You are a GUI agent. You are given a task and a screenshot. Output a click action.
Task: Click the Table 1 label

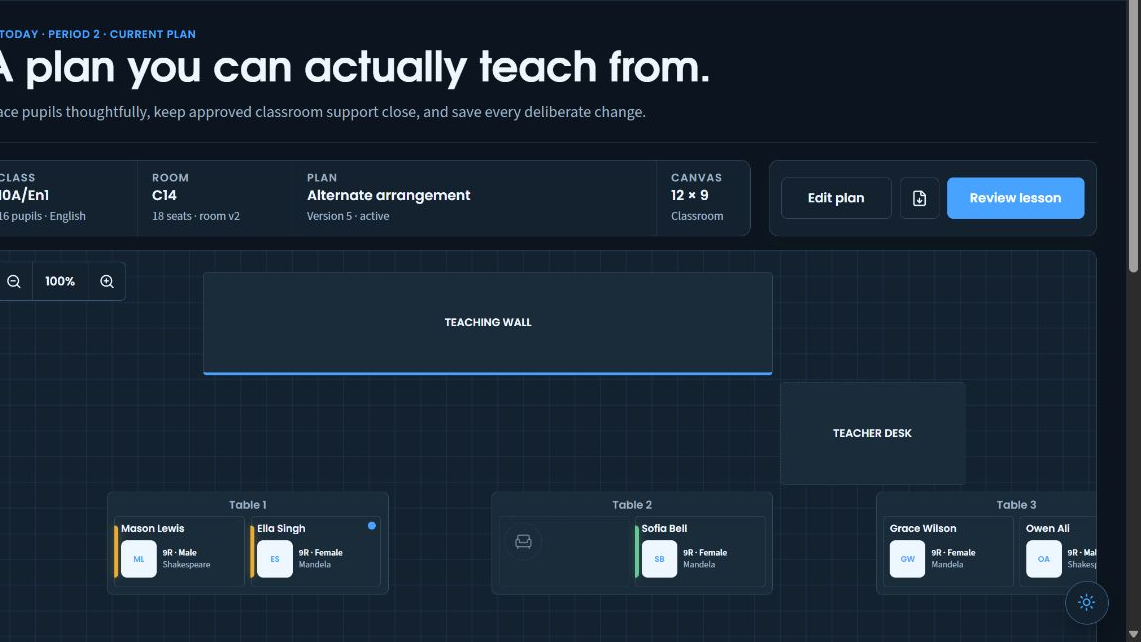247,505
